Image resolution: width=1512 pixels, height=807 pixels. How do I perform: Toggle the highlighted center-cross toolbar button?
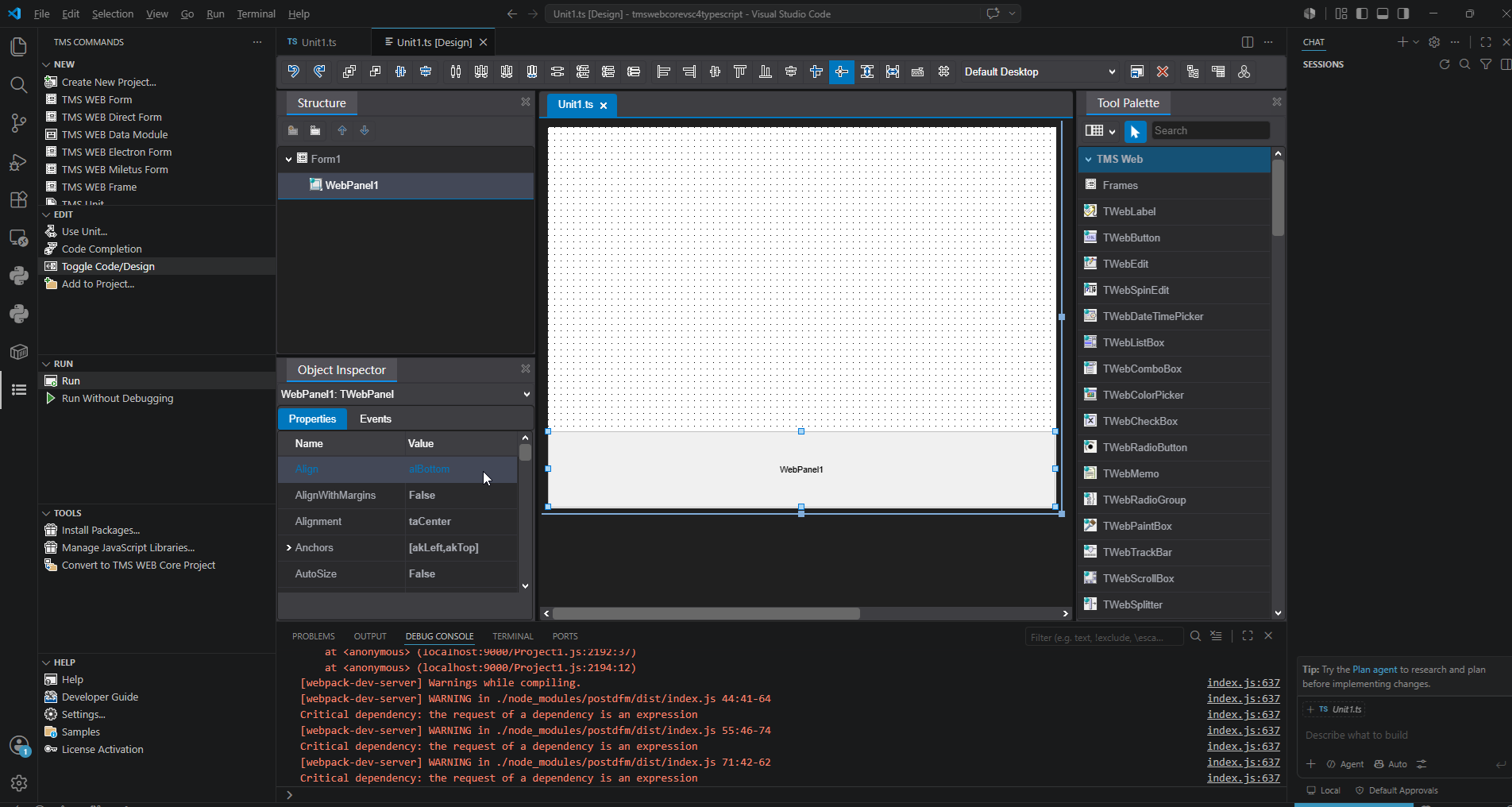(x=842, y=71)
